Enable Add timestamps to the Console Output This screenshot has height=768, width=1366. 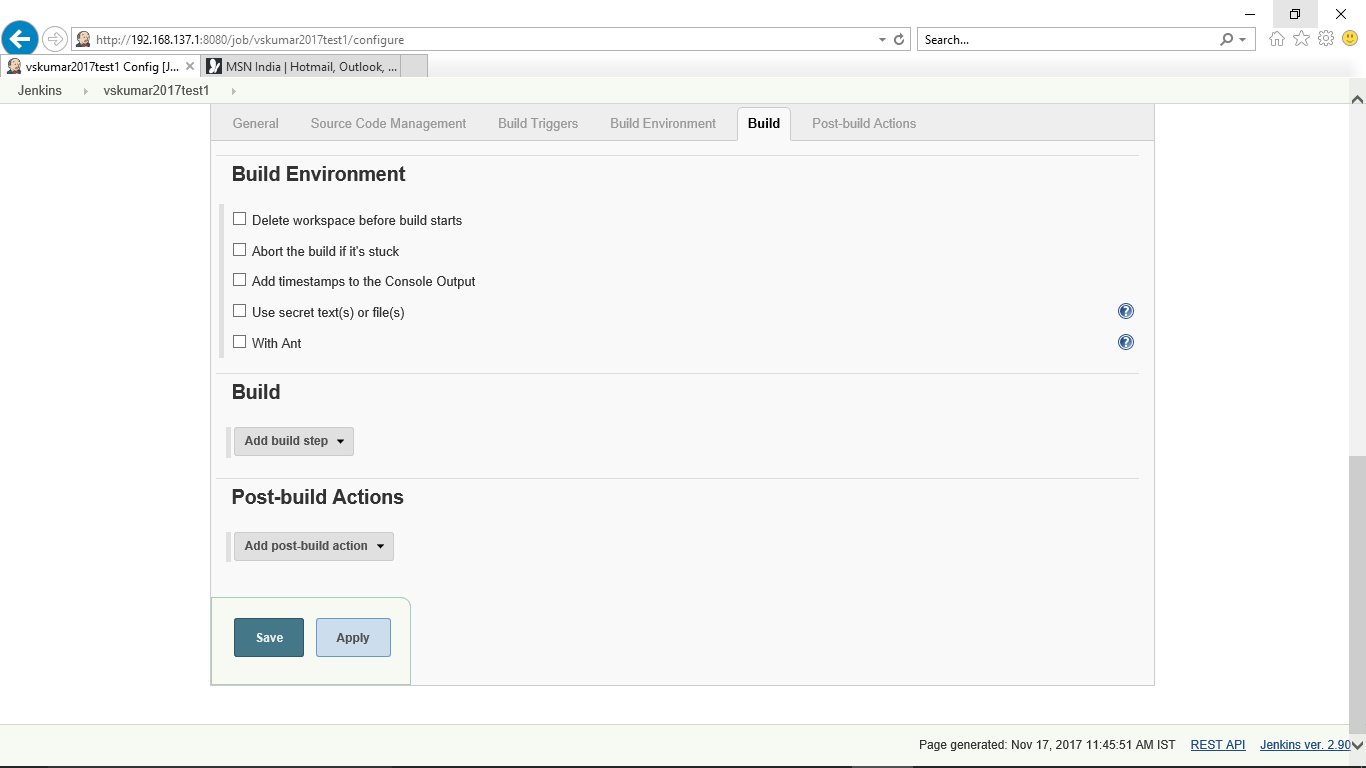[239, 280]
